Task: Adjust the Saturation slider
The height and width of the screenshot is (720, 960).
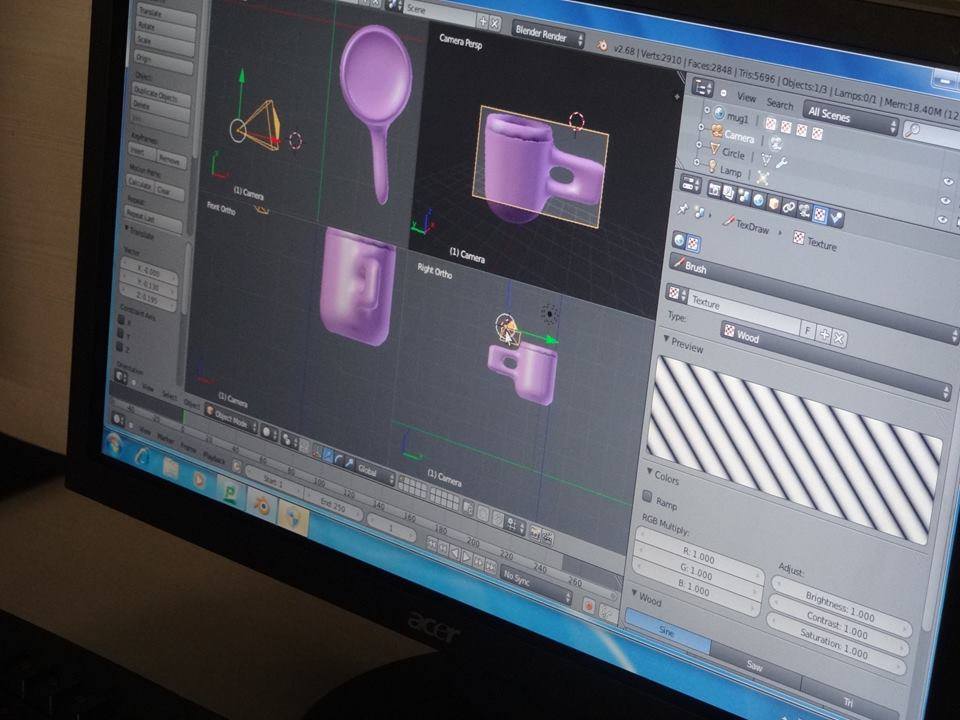Action: pos(834,645)
